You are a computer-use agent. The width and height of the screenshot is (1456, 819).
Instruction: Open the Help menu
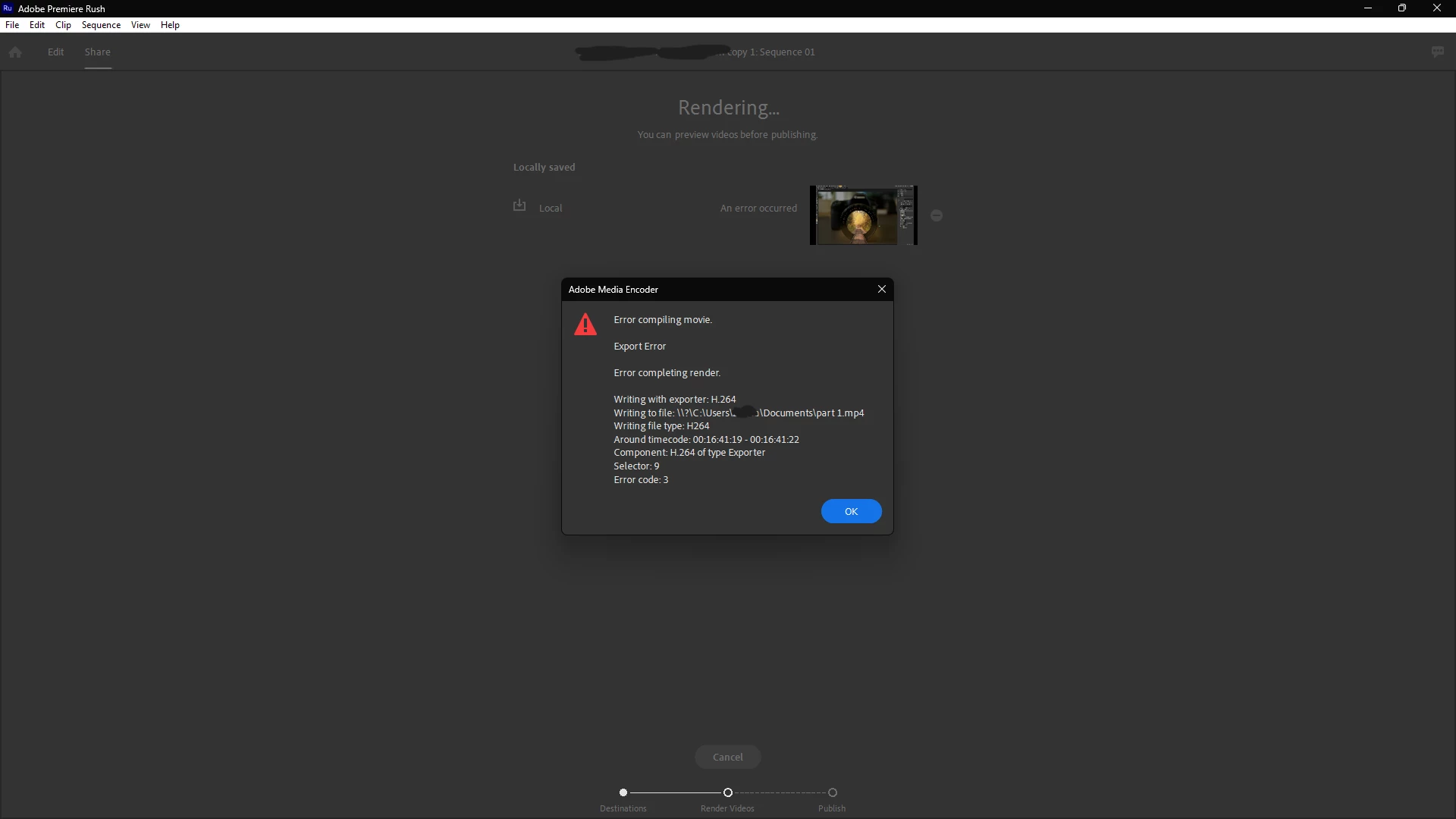(x=170, y=25)
